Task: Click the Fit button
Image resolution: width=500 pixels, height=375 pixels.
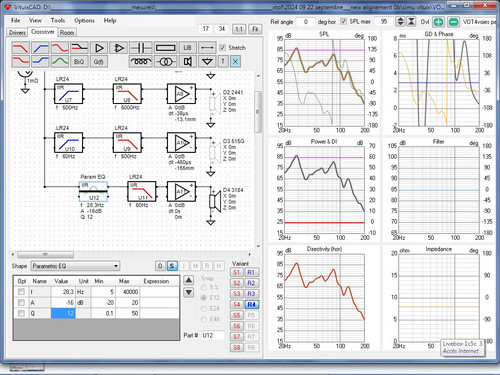Action: 255,29
